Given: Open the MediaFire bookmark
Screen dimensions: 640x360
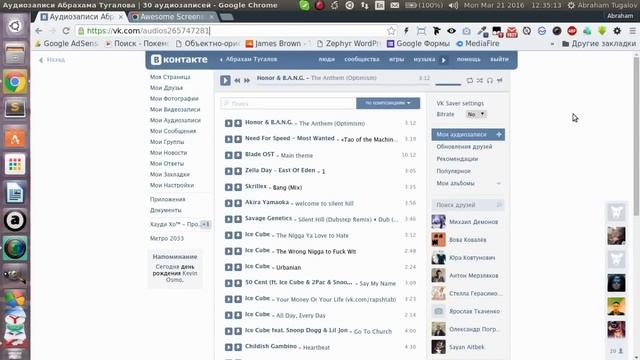Looking at the screenshot, I should coord(478,43).
